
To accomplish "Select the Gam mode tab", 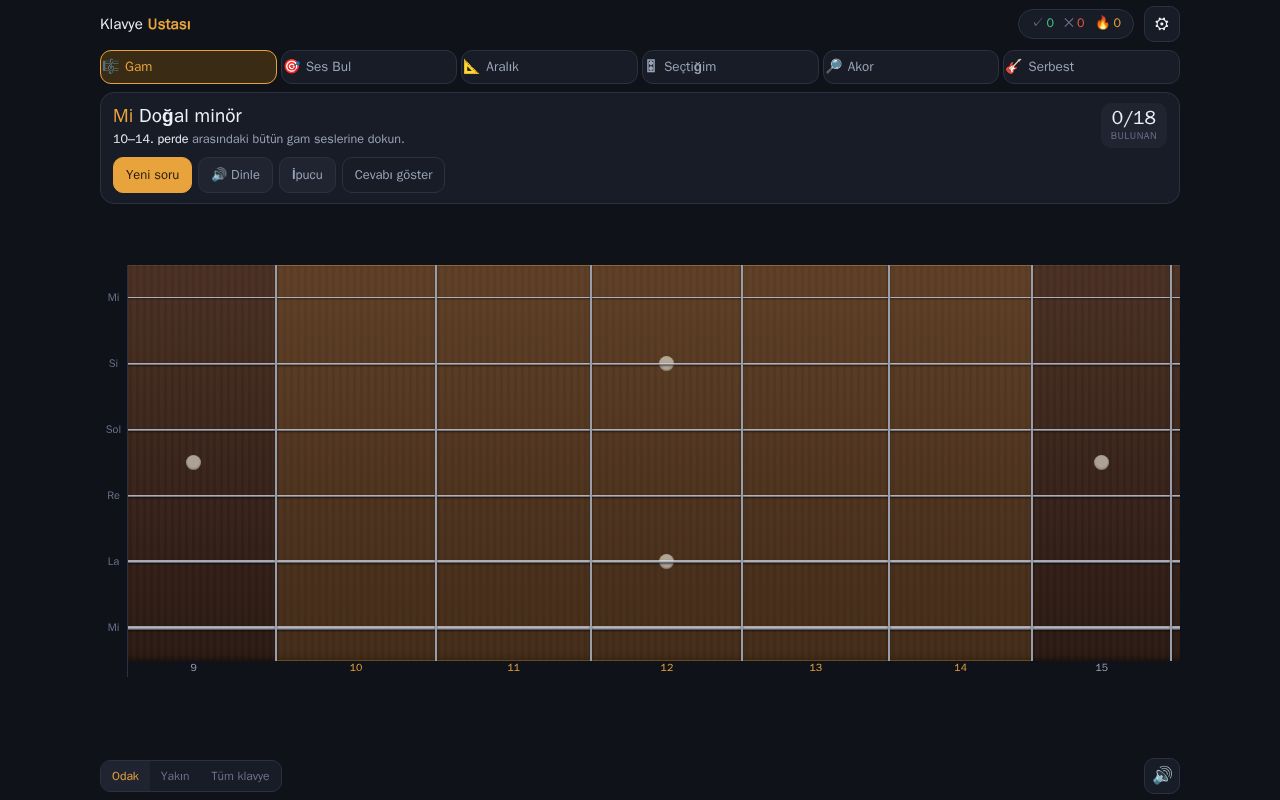I will (188, 67).
